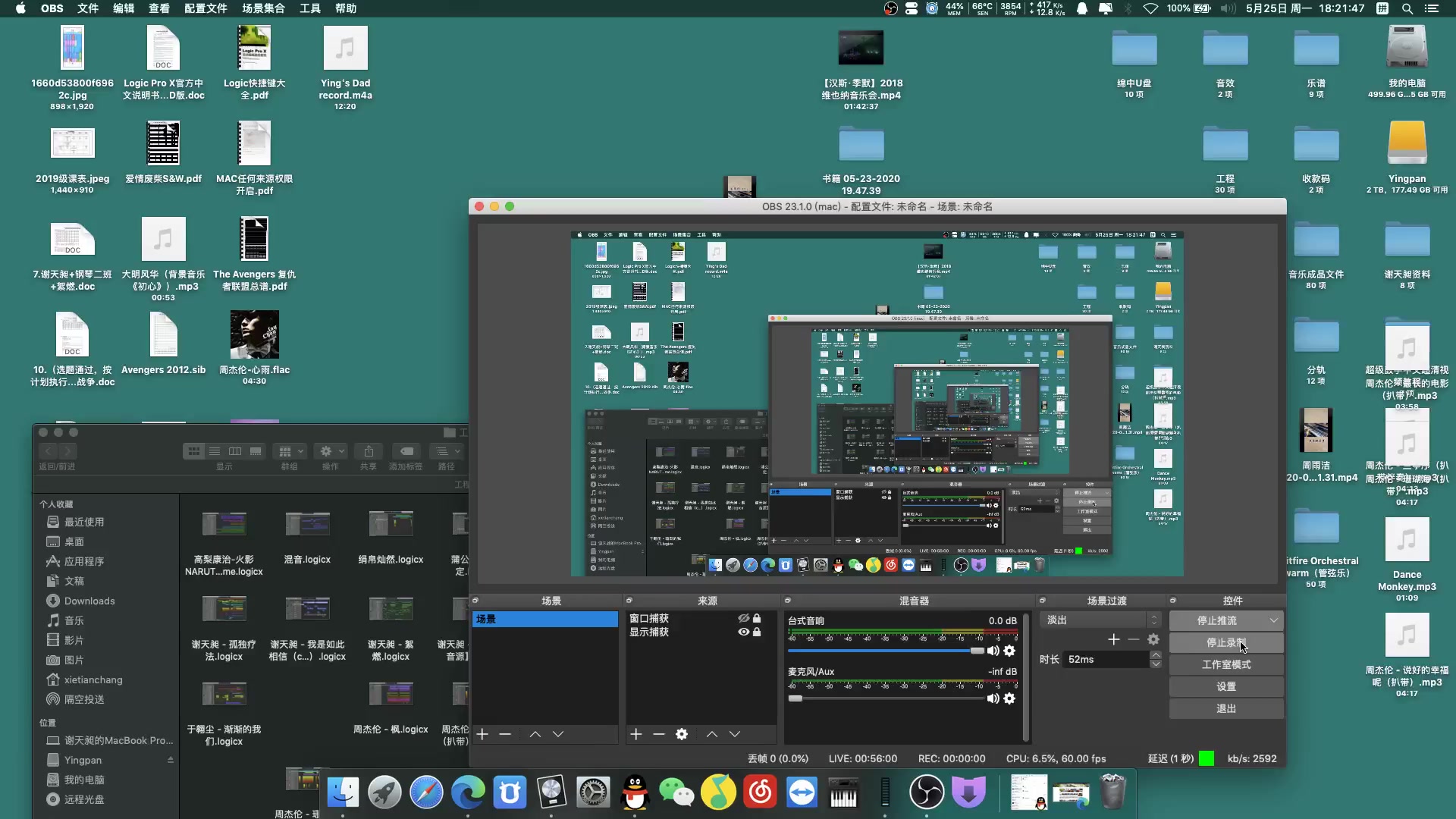The width and height of the screenshot is (1456, 819).
Task: Mute the 台式音响 channel
Action: point(993,651)
